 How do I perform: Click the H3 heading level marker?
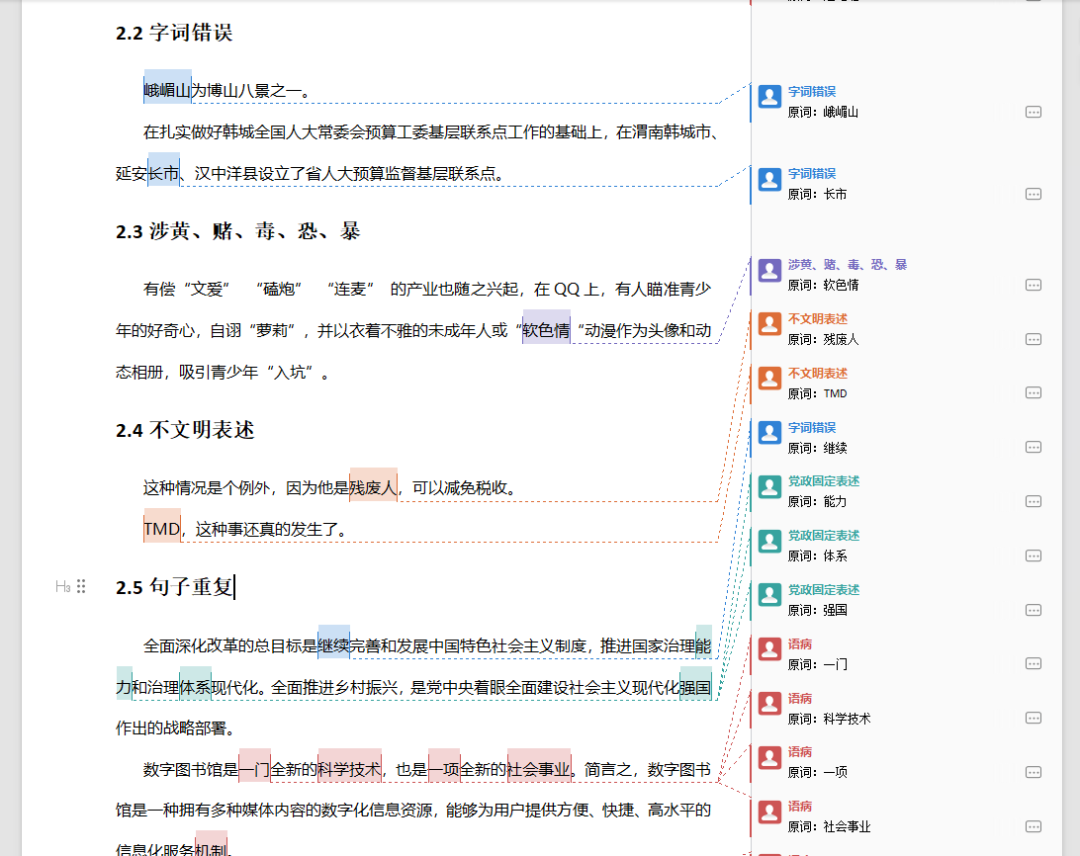[62, 587]
